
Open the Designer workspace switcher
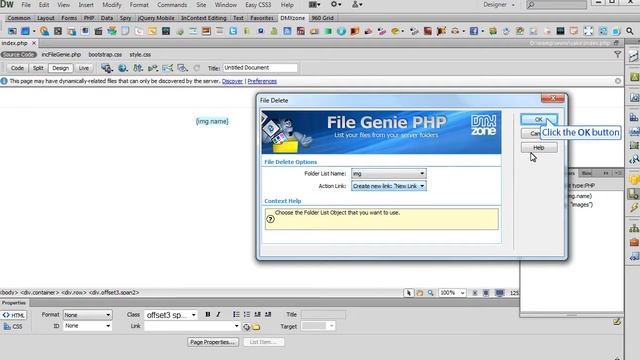tap(499, 5)
